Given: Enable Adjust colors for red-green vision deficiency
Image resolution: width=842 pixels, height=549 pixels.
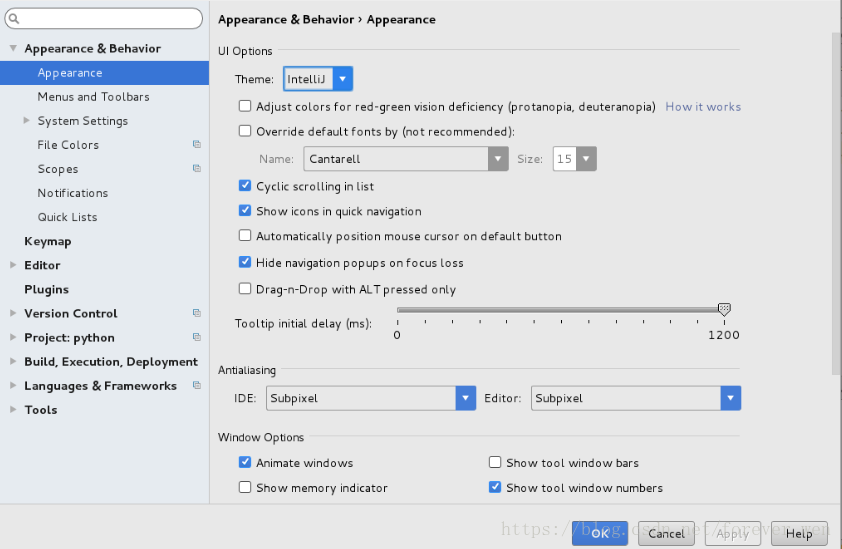Looking at the screenshot, I should pos(245,106).
